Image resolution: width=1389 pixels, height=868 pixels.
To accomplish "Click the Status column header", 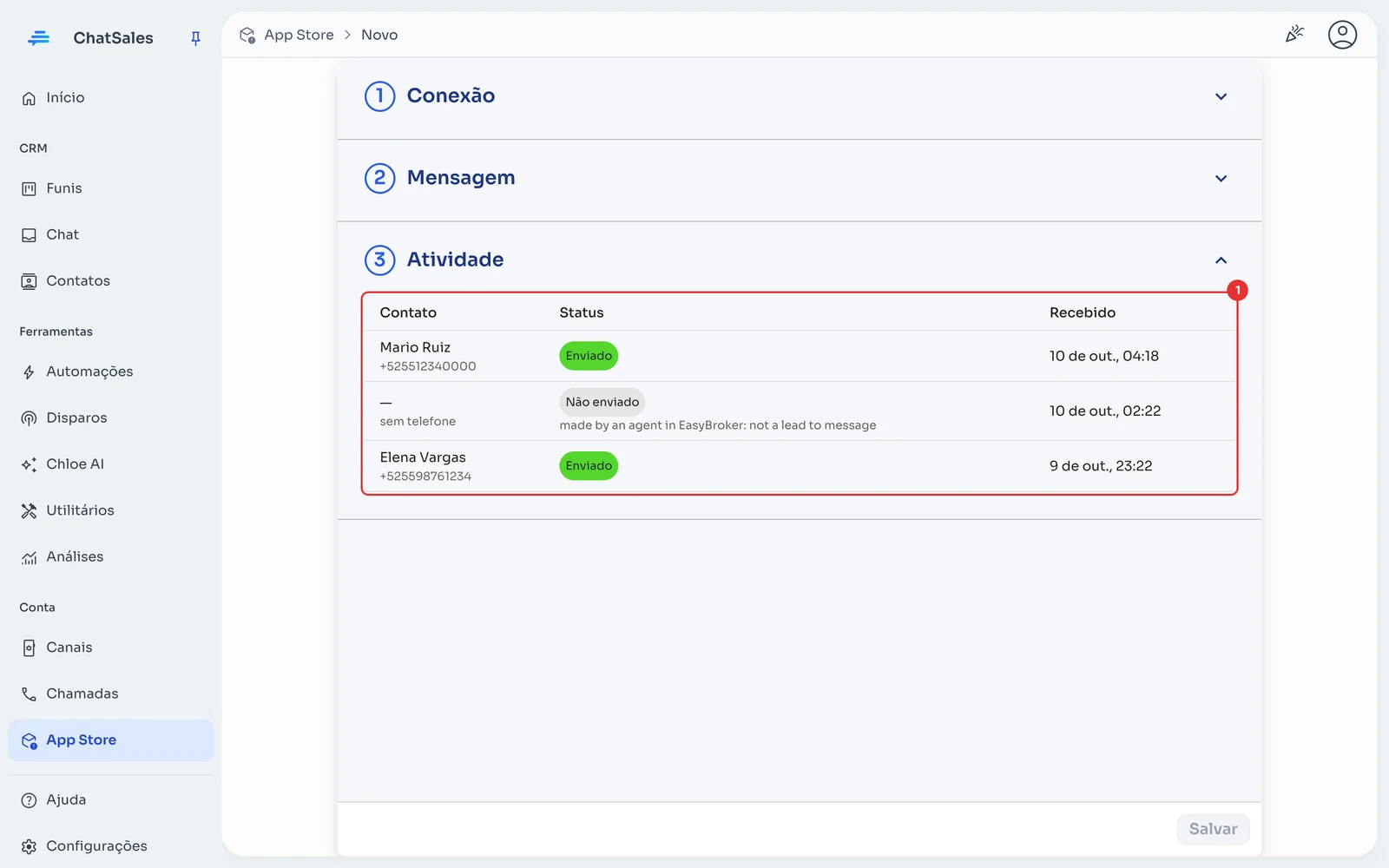I will coord(581,312).
